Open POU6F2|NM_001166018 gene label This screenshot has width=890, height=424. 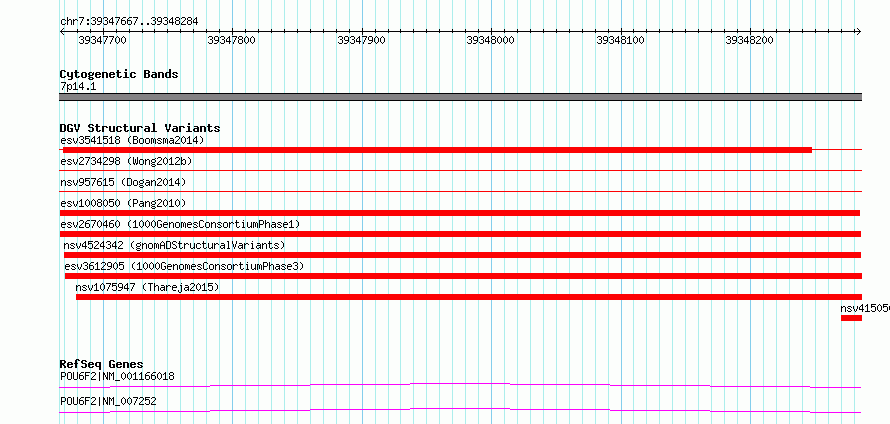click(x=117, y=376)
